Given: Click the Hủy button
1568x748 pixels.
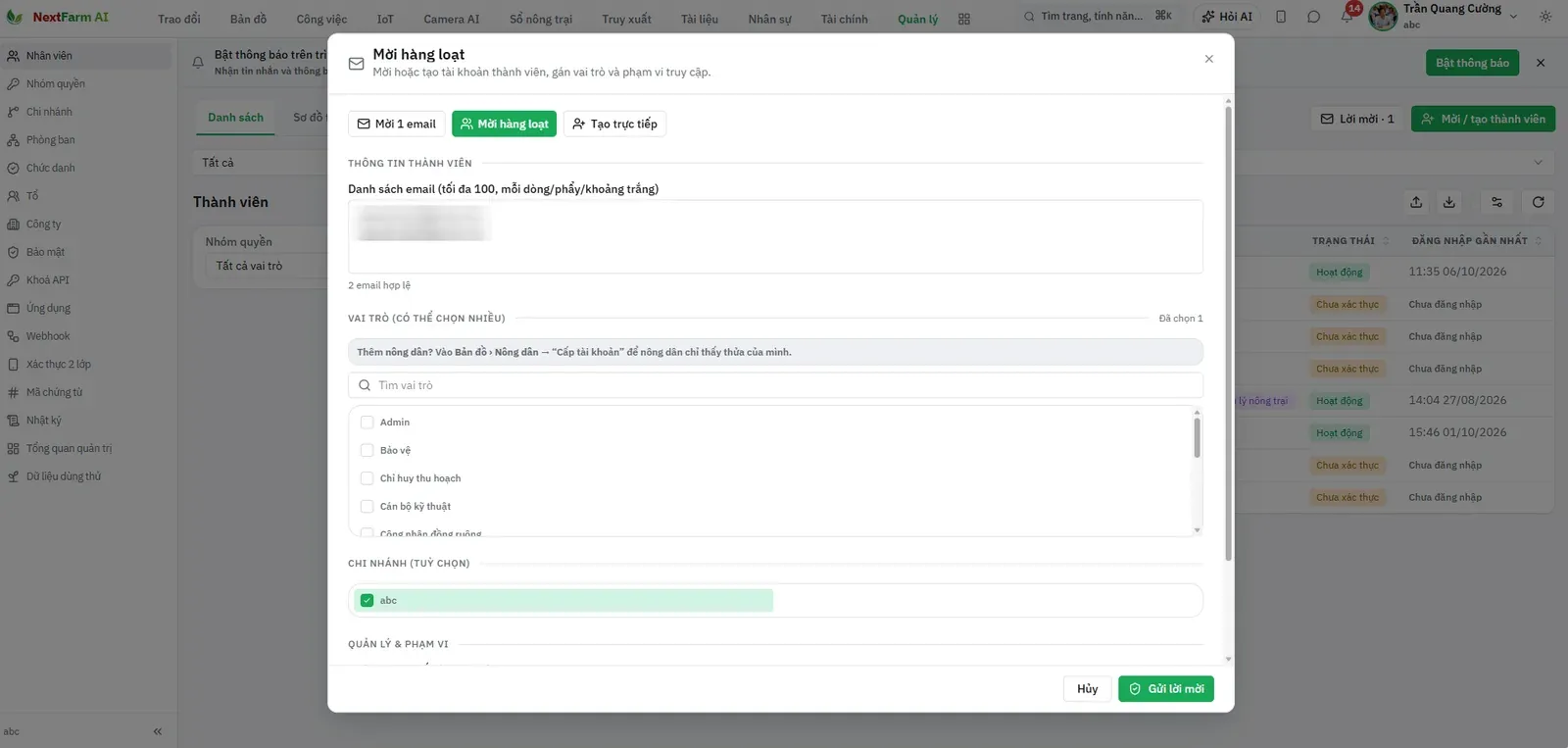Looking at the screenshot, I should click(1088, 689).
